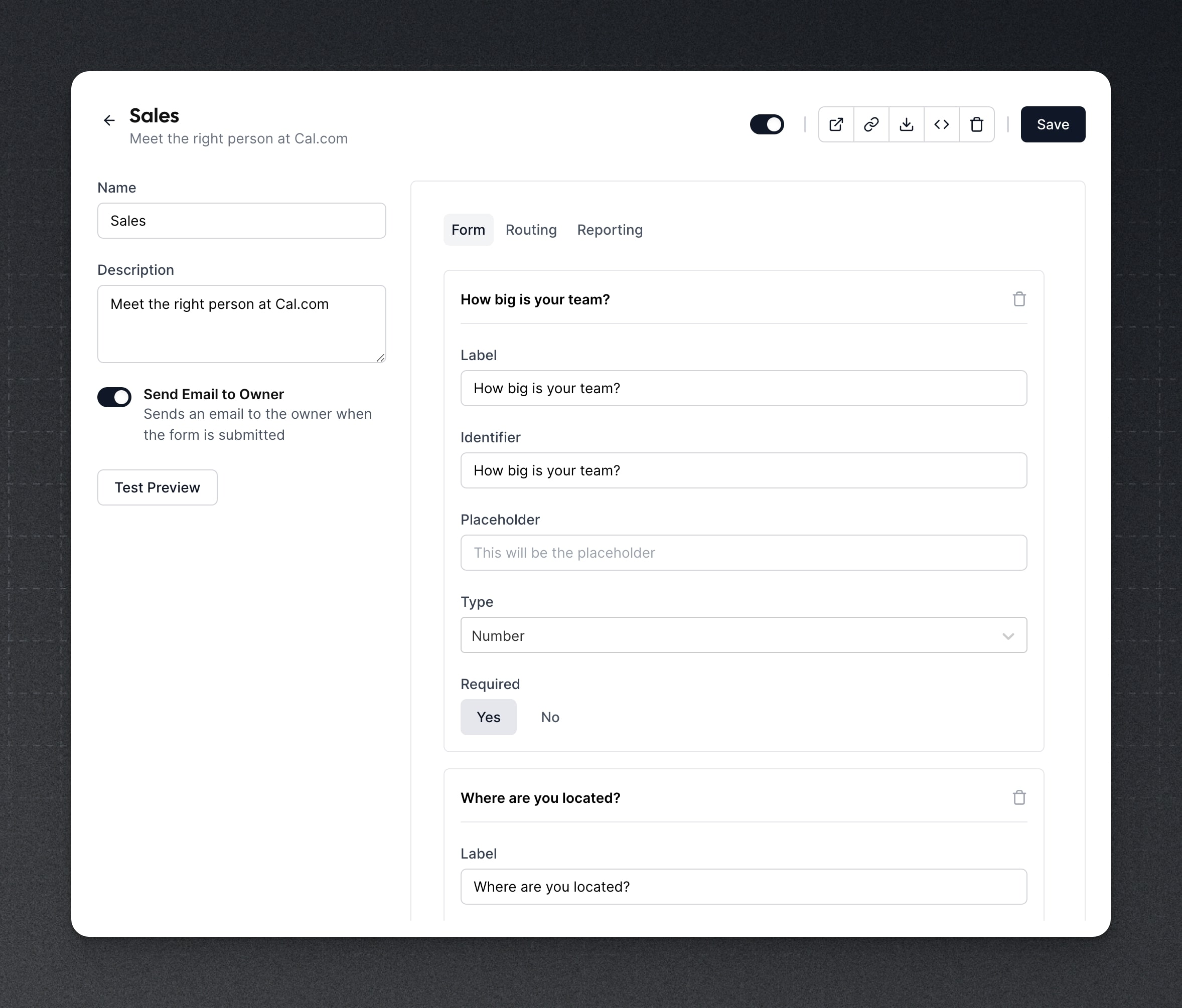Click the Save button
Image resolution: width=1182 pixels, height=1008 pixels.
[x=1053, y=124]
